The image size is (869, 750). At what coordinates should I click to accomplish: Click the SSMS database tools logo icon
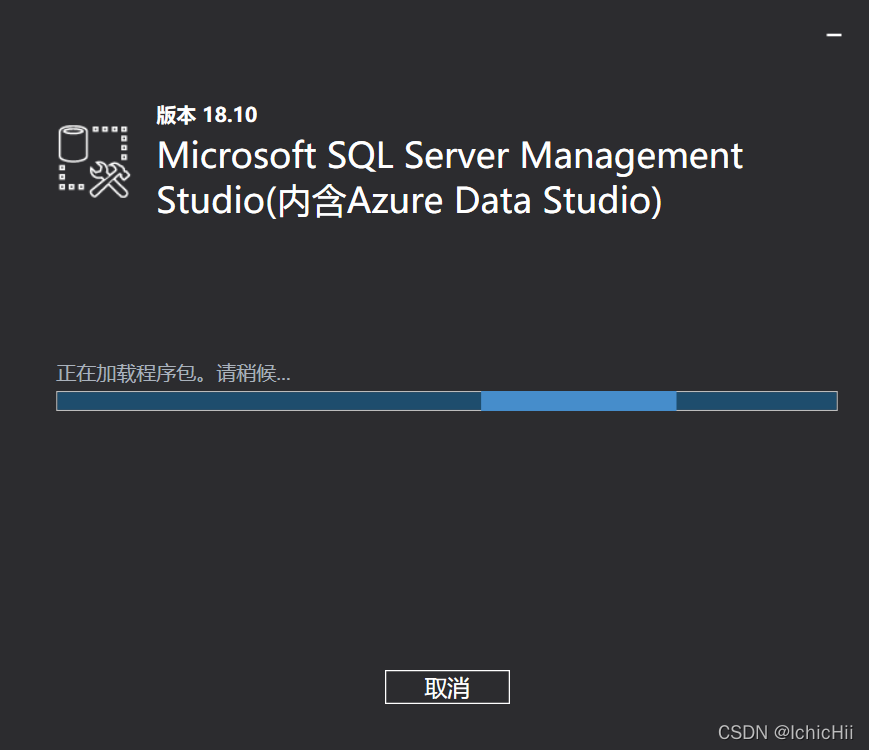click(94, 161)
